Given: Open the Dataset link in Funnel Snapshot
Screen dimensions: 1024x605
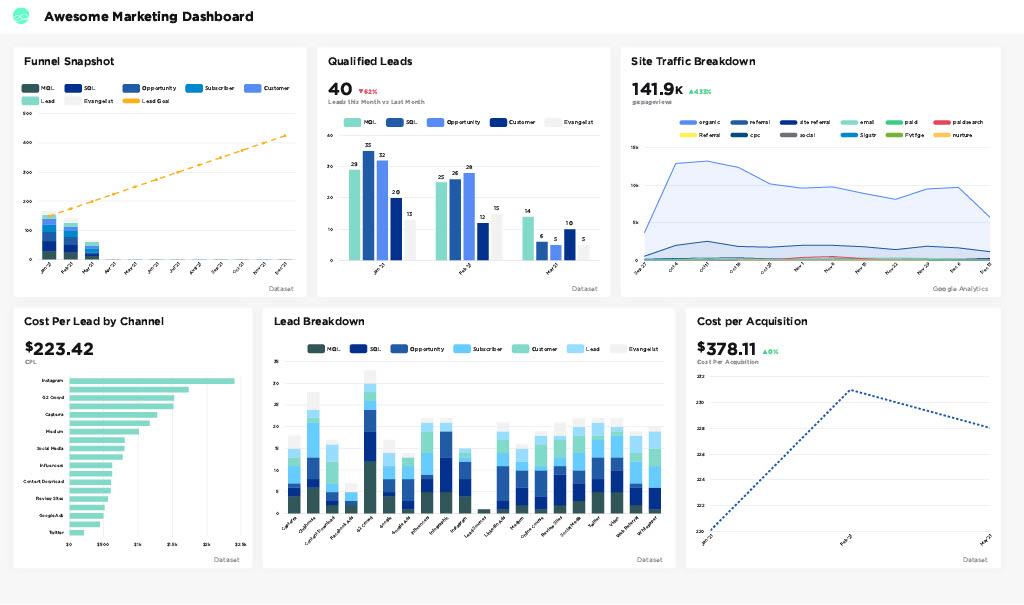Looking at the screenshot, I should pyautogui.click(x=282, y=288).
